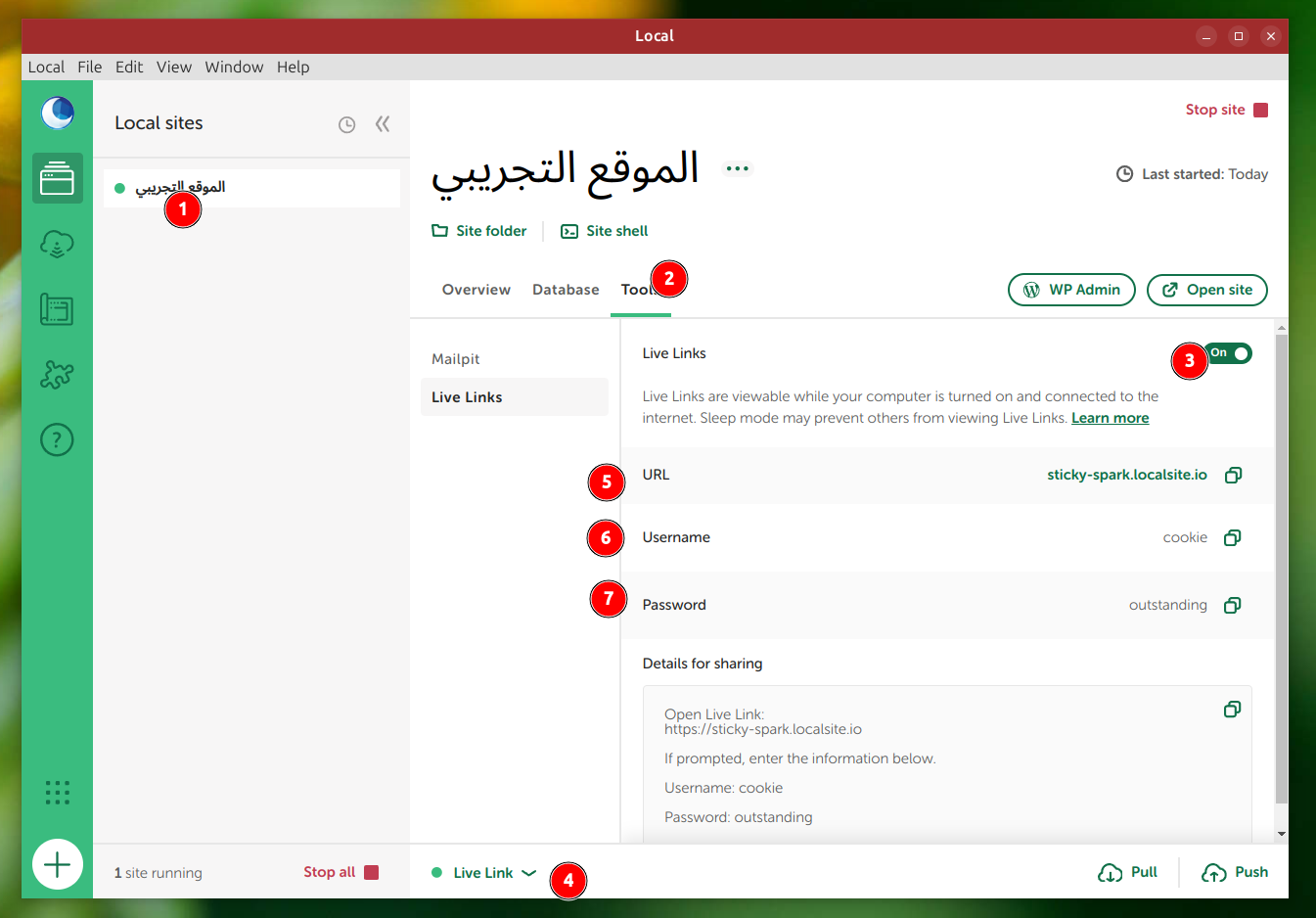Click the scrollbar down arrow
The image size is (1316, 918).
pos(1282,835)
